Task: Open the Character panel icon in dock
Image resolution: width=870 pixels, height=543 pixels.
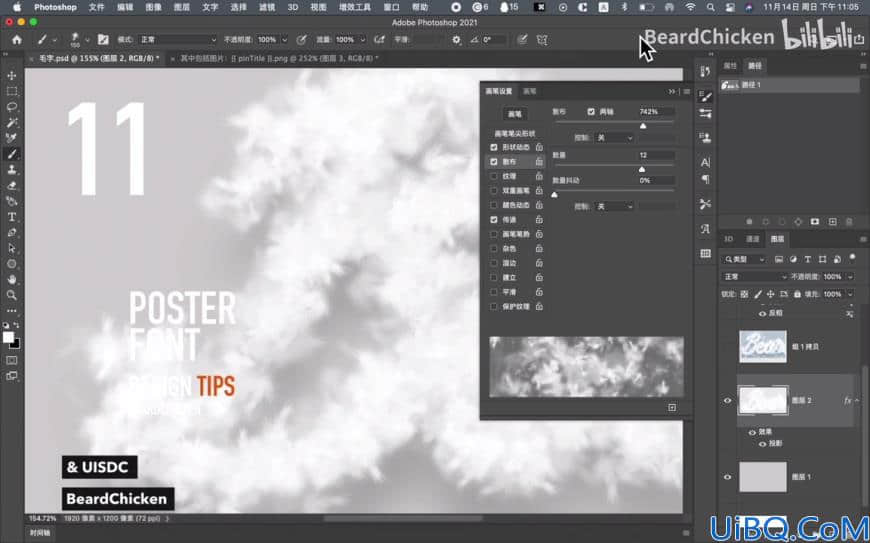Action: pyautogui.click(x=705, y=163)
